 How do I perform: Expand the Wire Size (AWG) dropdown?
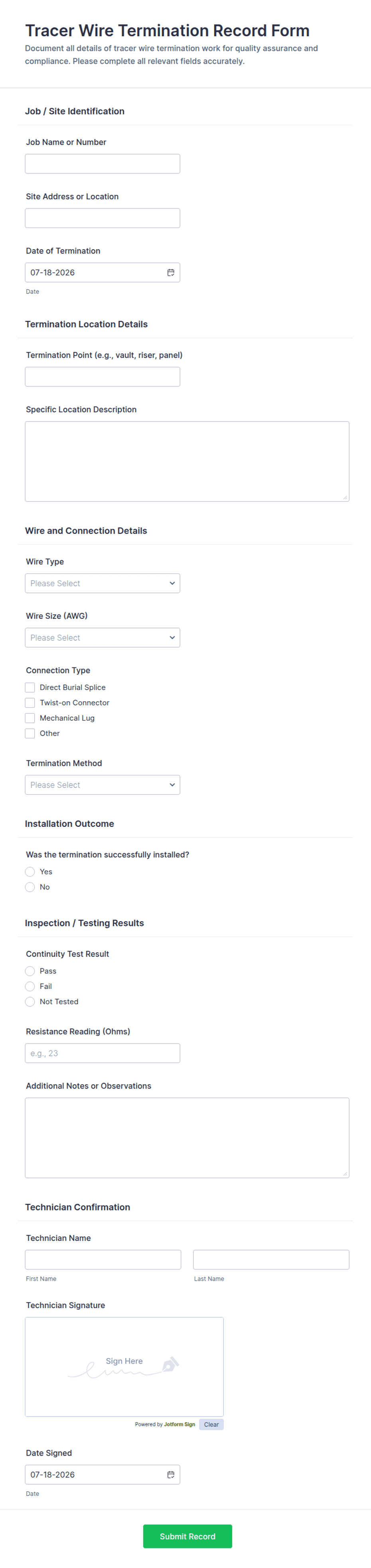pos(103,637)
